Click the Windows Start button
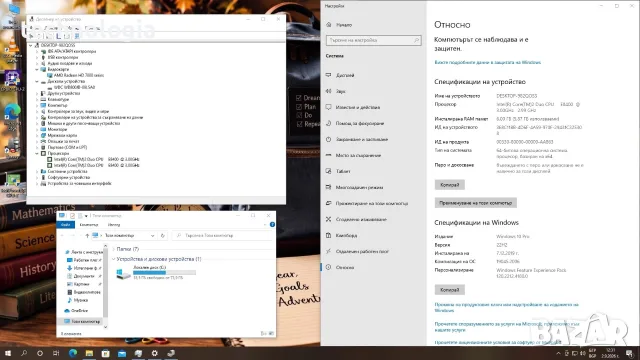This screenshot has width=640, height=360. [8, 353]
